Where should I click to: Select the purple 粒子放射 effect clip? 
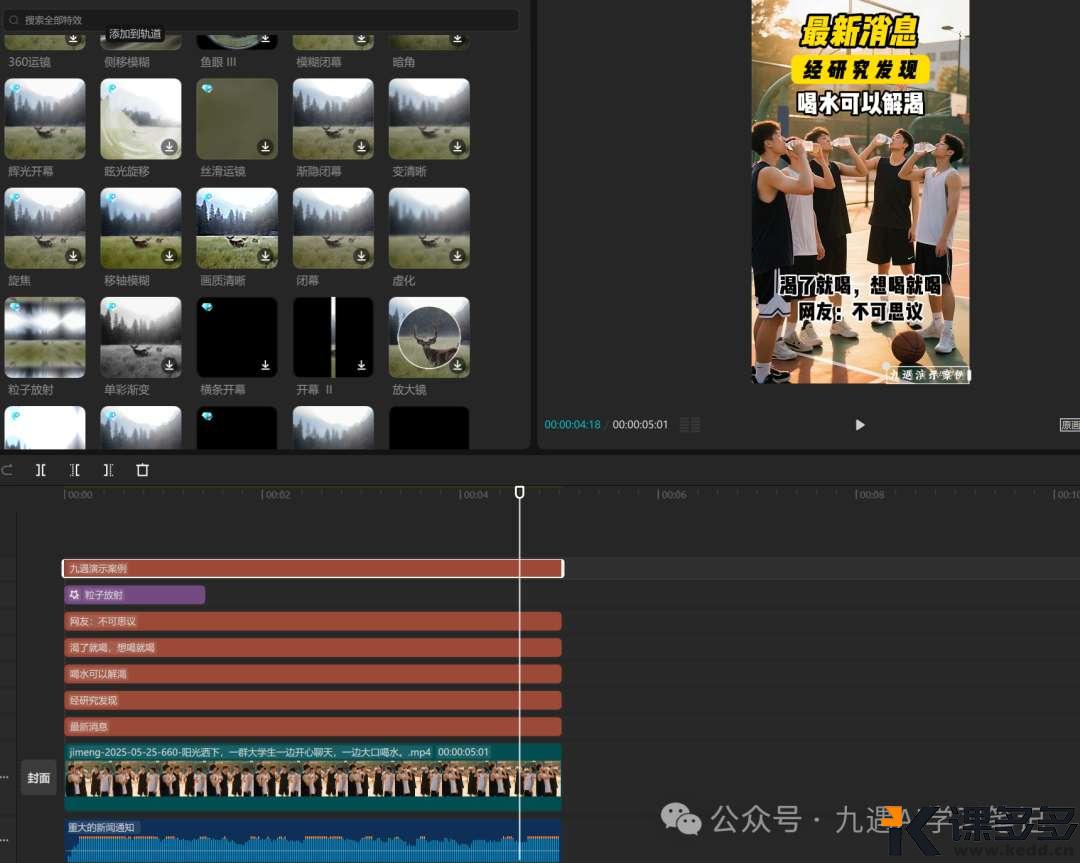(134, 594)
